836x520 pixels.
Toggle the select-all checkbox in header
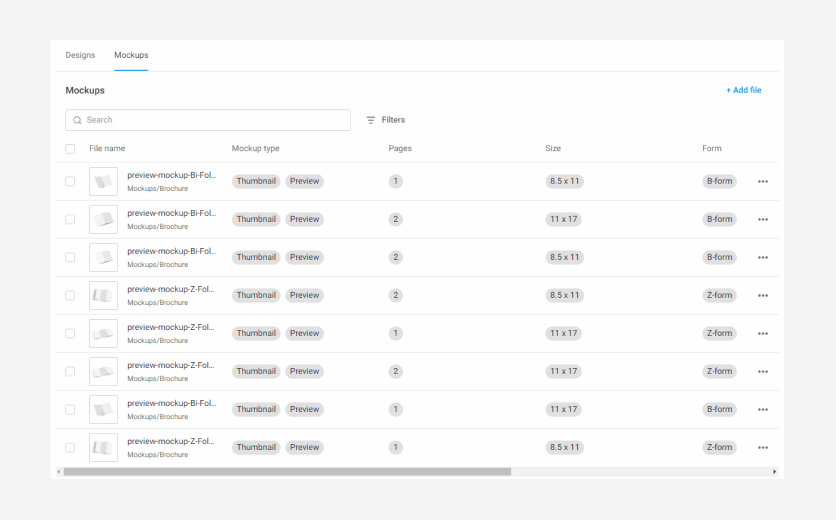click(70, 149)
